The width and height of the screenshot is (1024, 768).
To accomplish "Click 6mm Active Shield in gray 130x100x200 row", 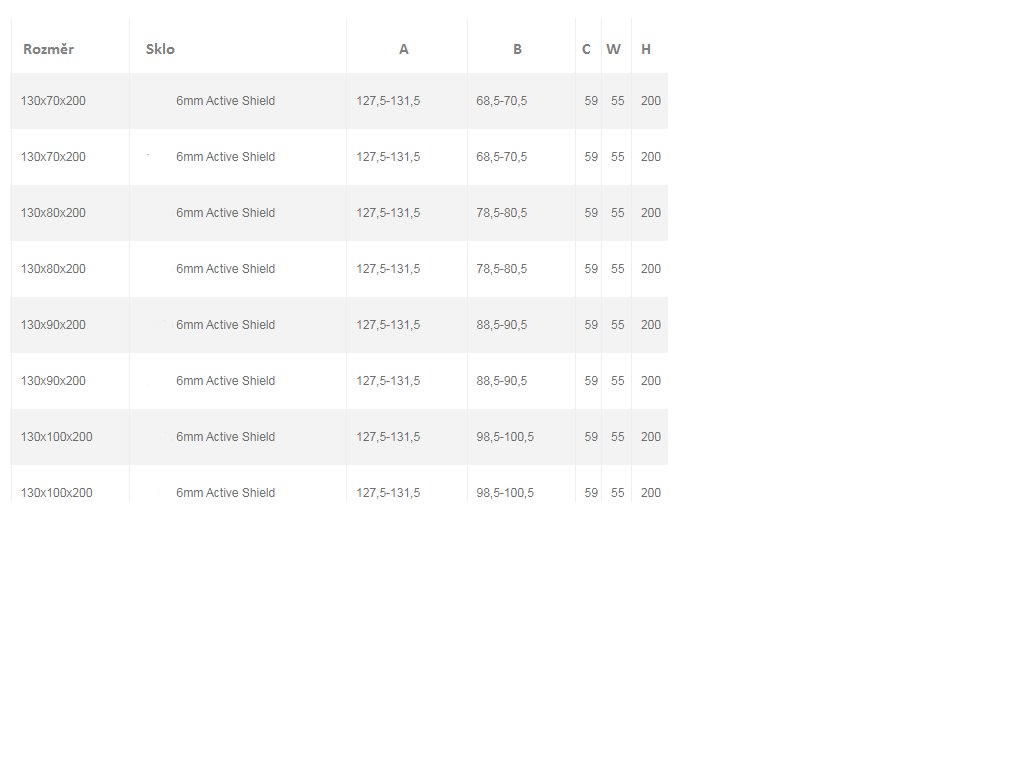I will 225,437.
